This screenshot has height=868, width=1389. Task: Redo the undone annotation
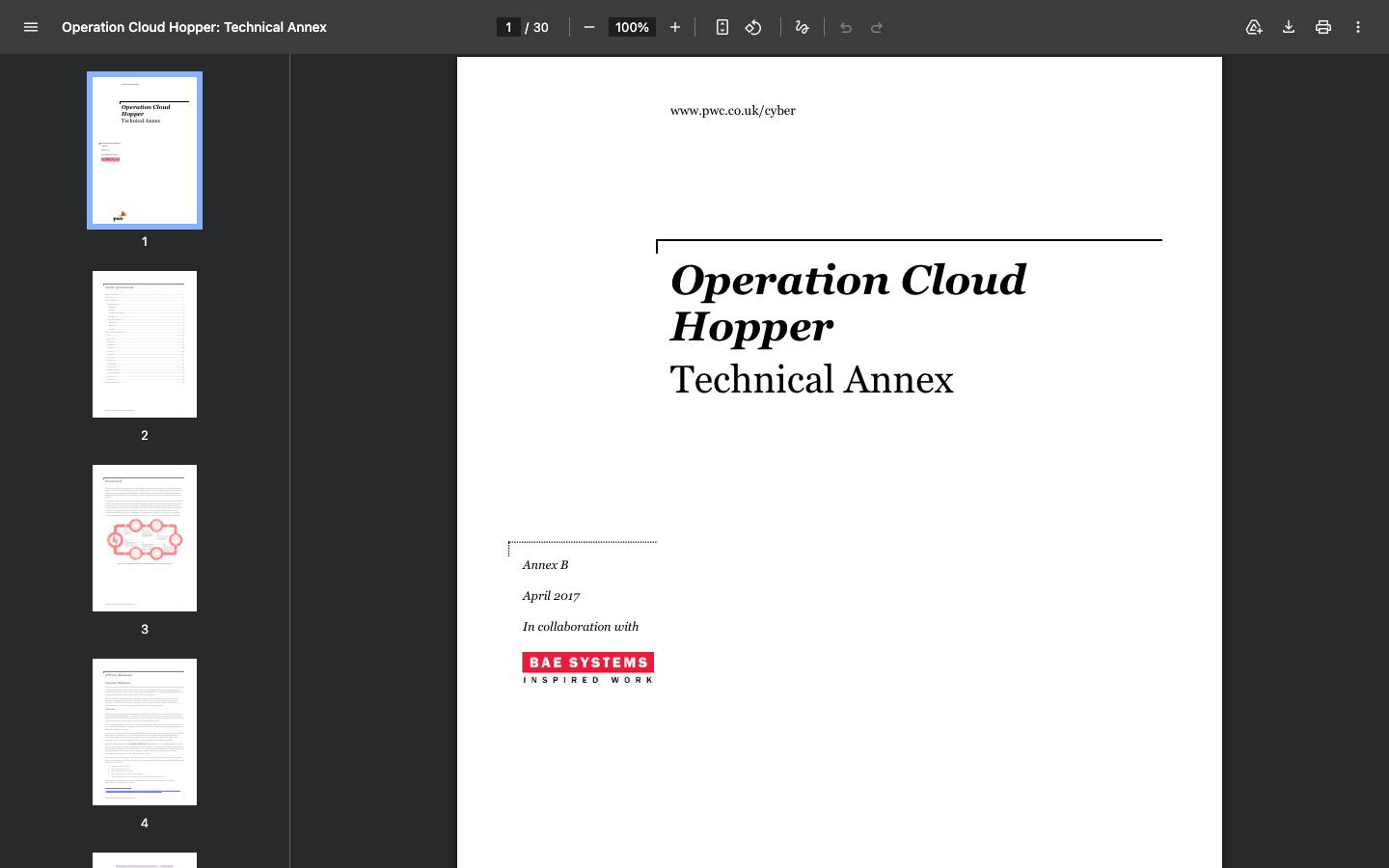coord(877,27)
